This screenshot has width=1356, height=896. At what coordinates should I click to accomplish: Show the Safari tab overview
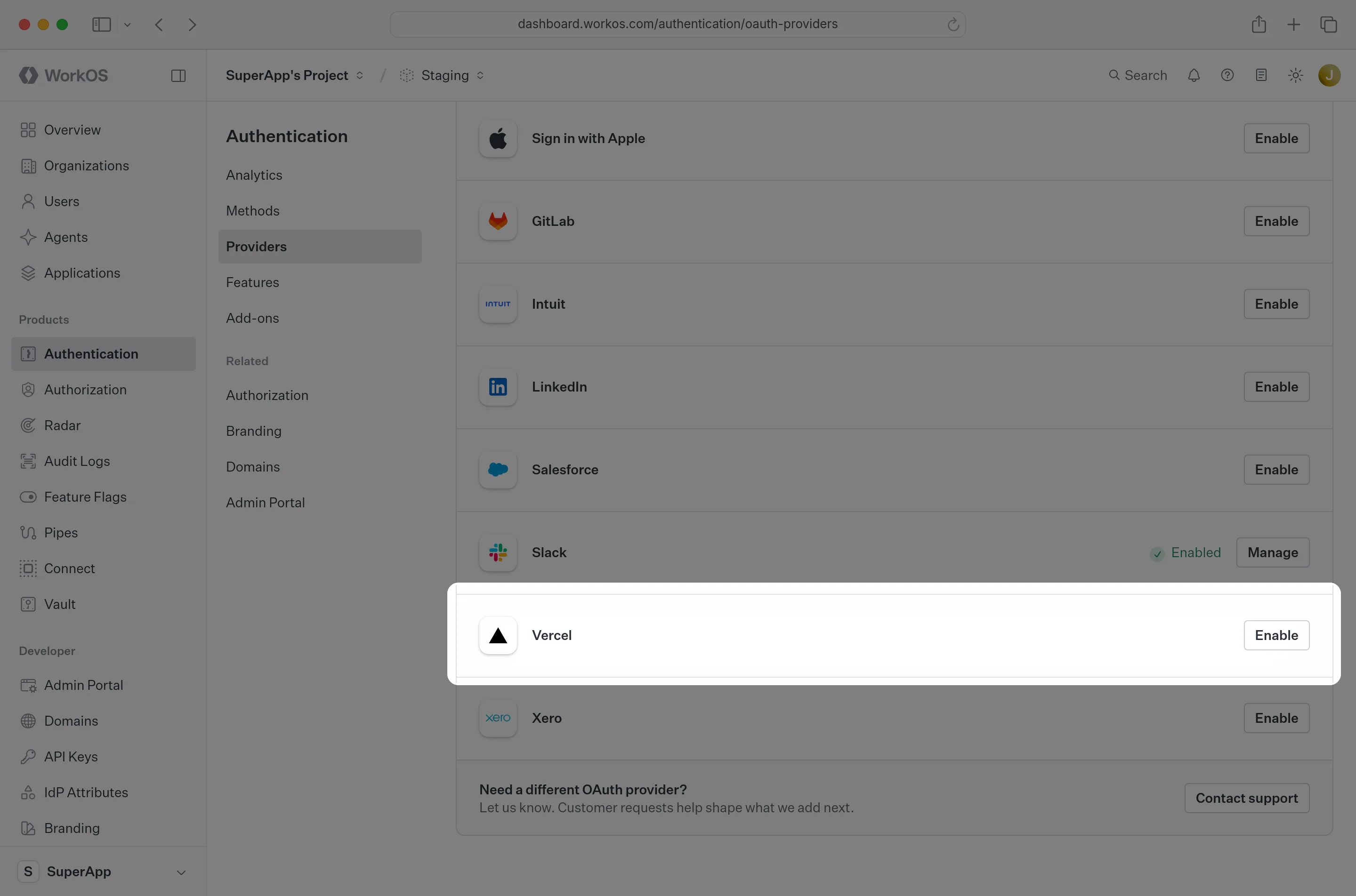tap(1329, 24)
